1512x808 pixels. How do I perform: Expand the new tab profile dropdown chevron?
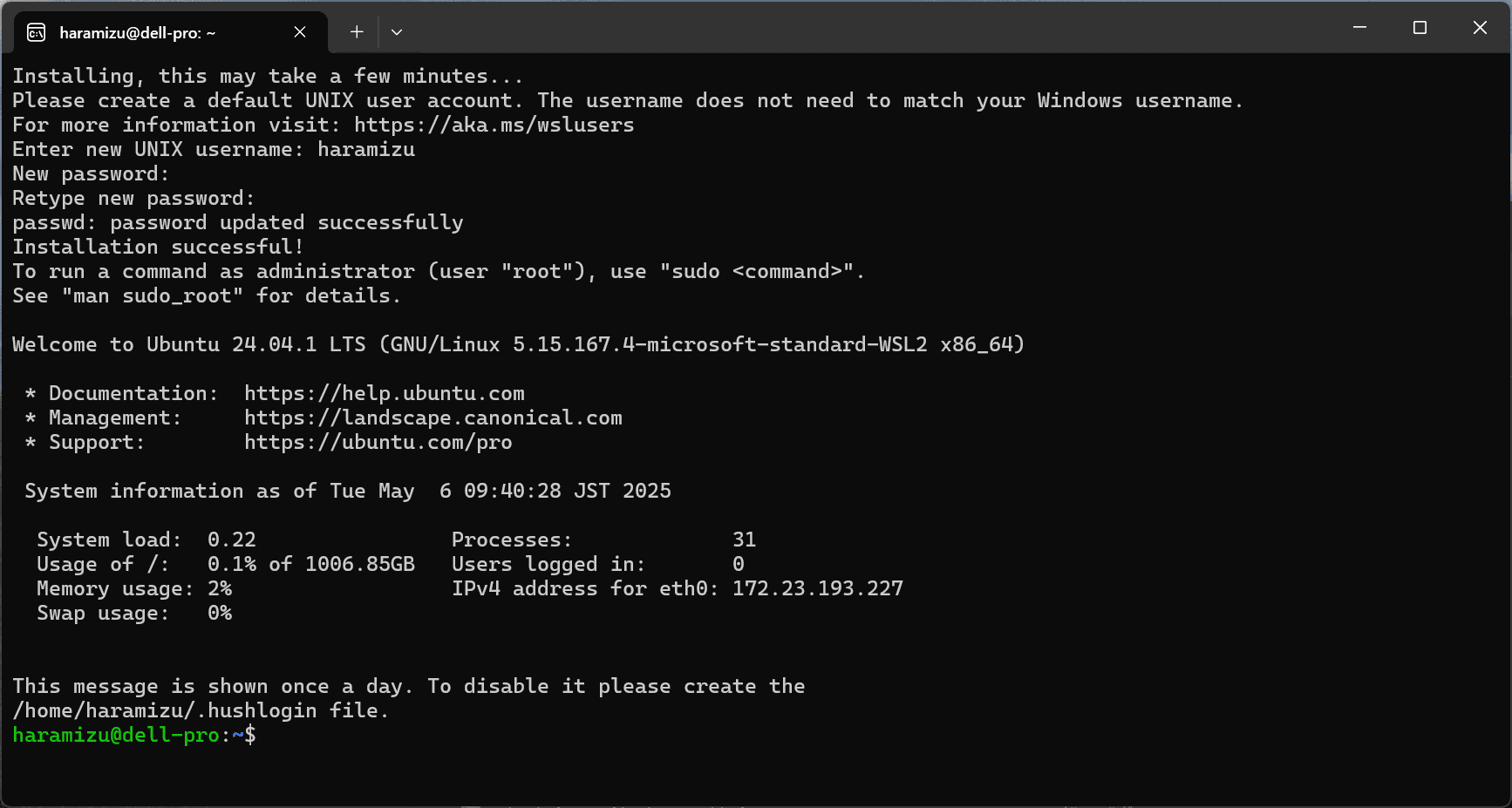pos(397,32)
